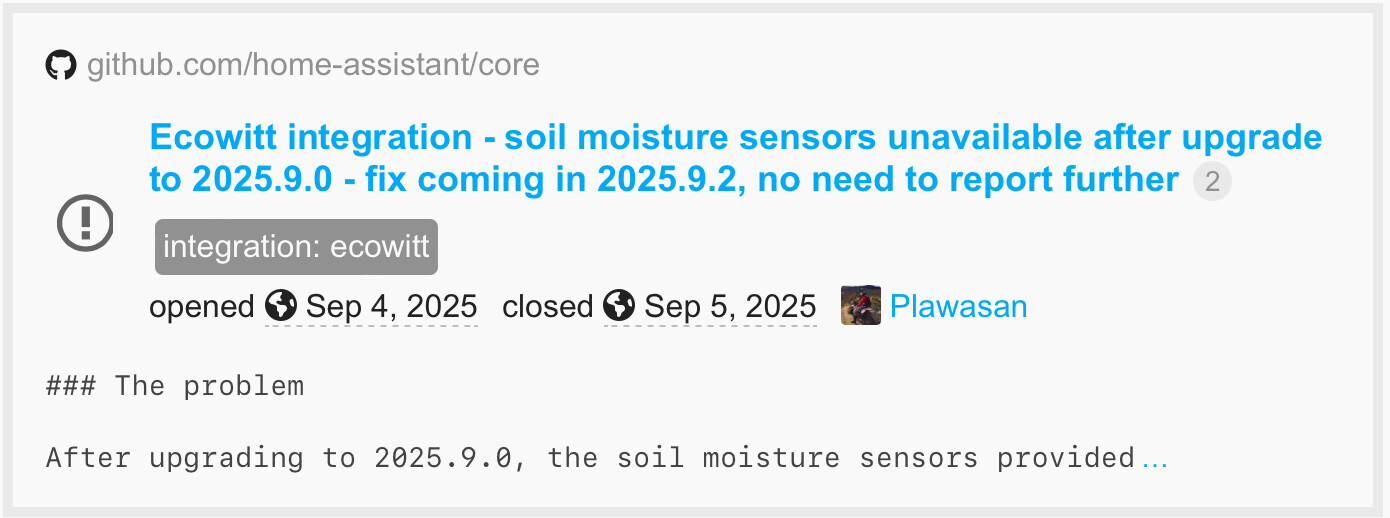Click the closed date Sep 5, 2025
Viewport: 1390px width, 518px height.
point(730,306)
